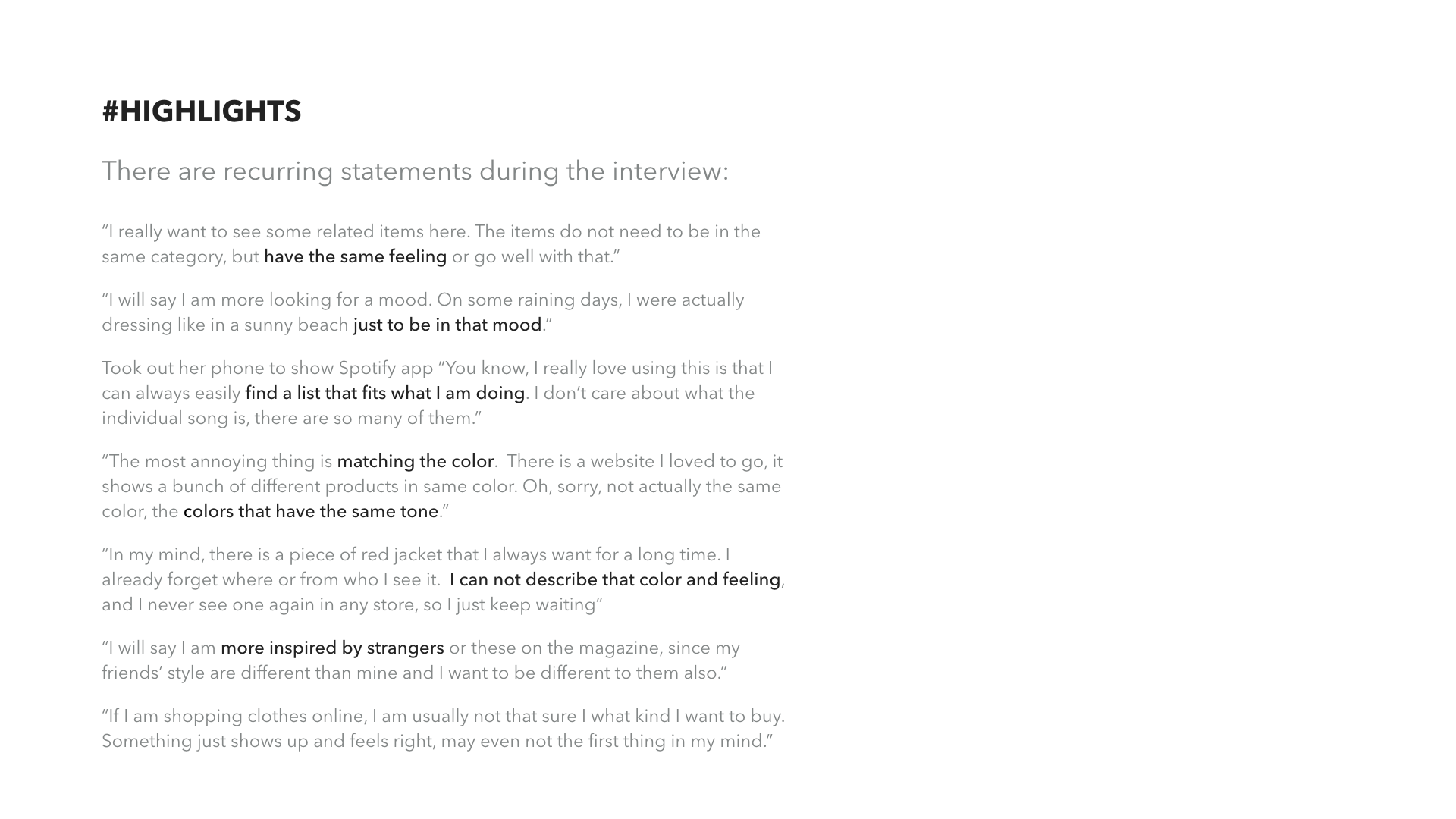1456x819 pixels.
Task: Click the line "shows a bunch of different products"
Action: click(x=441, y=487)
